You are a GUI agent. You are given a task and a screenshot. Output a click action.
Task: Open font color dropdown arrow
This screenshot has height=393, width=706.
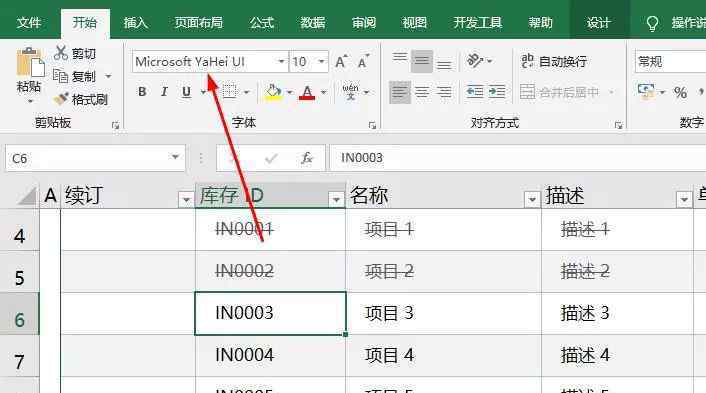(323, 92)
